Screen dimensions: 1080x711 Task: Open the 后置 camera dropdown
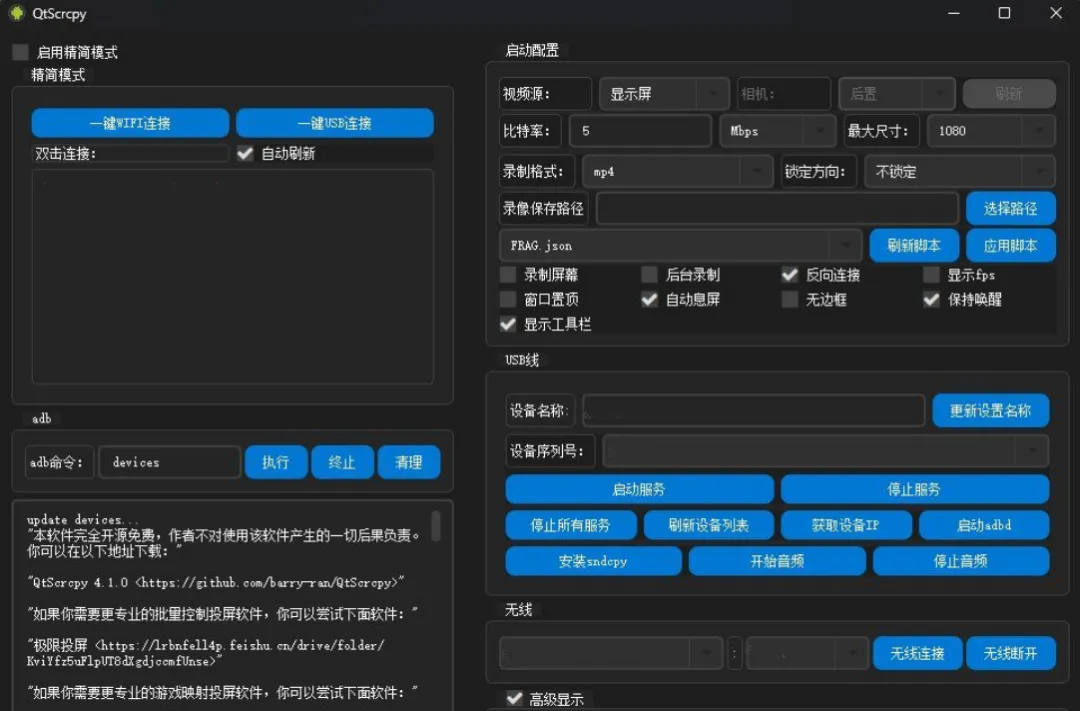[x=897, y=94]
